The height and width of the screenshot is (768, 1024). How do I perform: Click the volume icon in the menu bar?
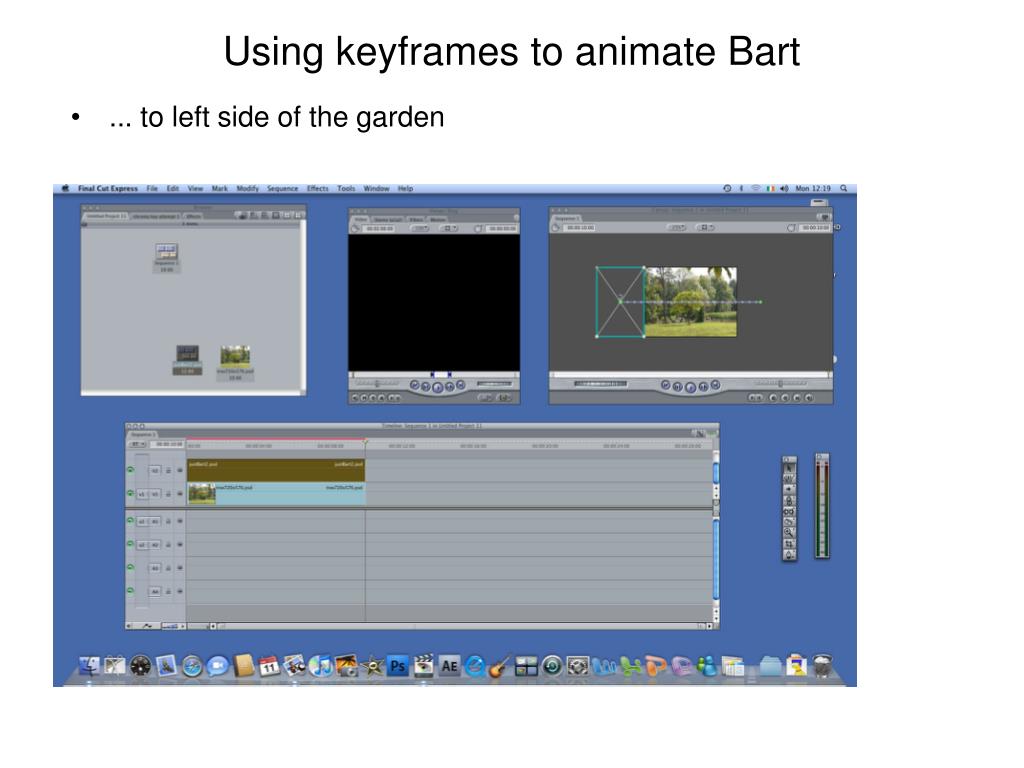[784, 188]
